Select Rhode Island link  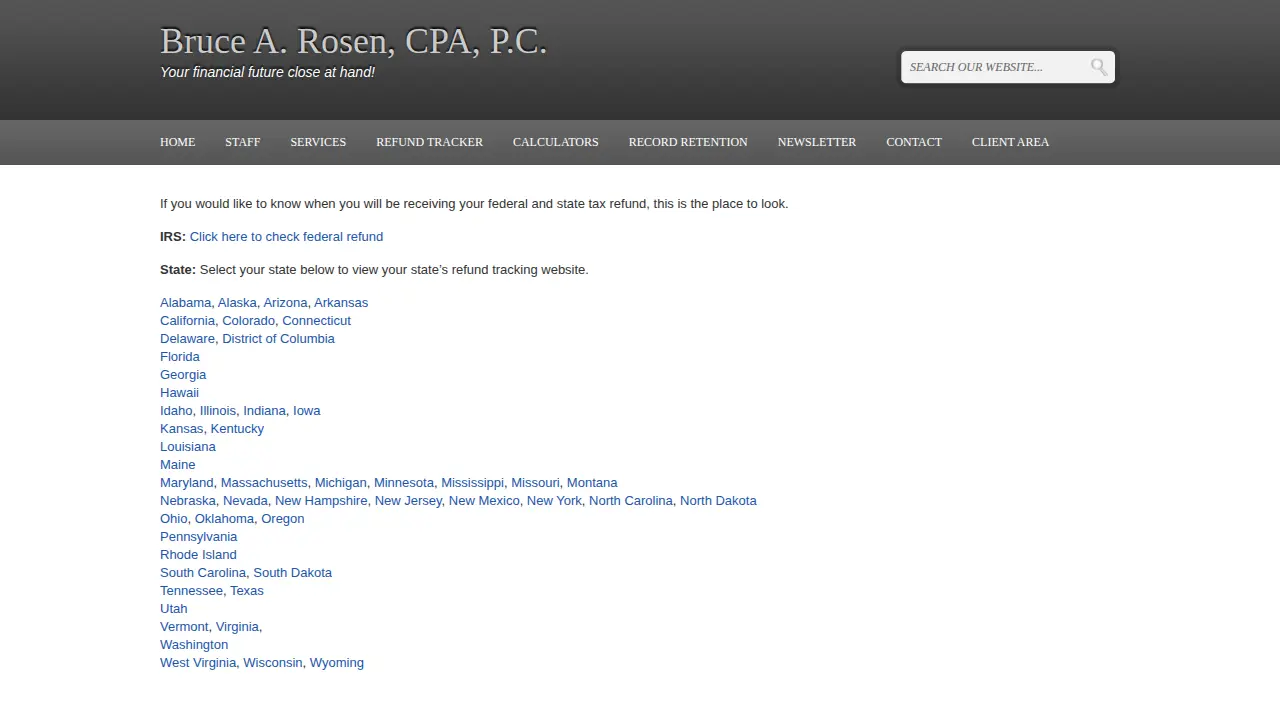[x=198, y=555]
